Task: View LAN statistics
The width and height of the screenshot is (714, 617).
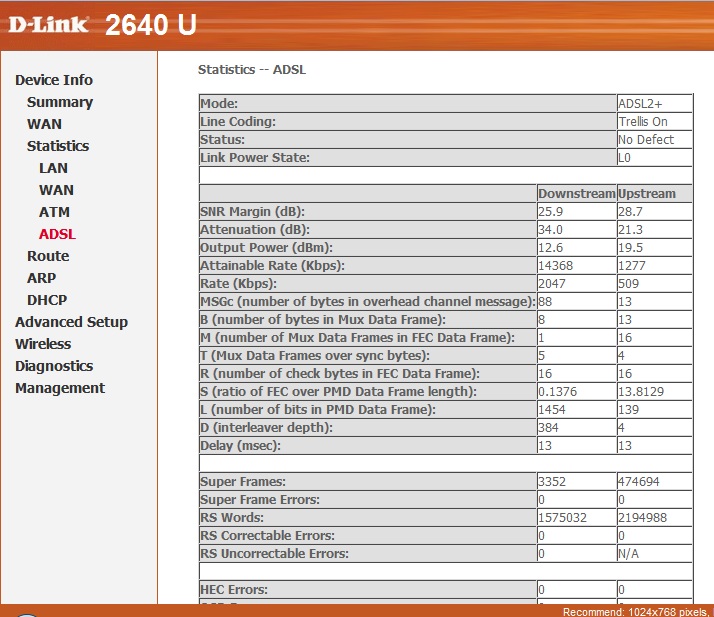Action: (x=53, y=168)
